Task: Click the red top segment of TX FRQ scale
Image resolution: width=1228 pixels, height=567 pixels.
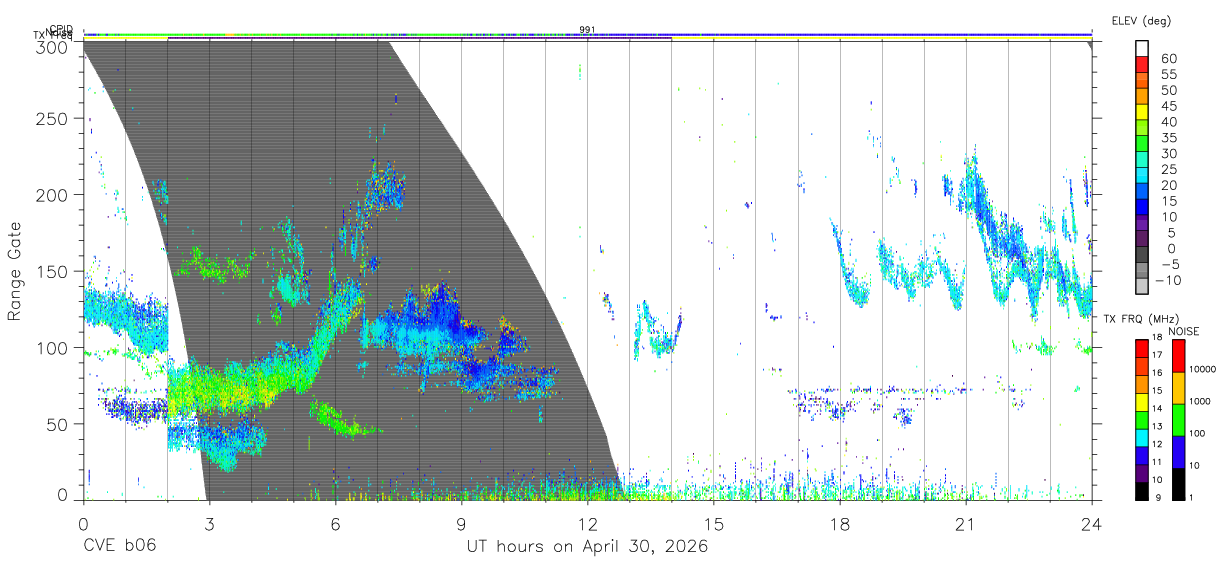Action: click(x=1141, y=347)
